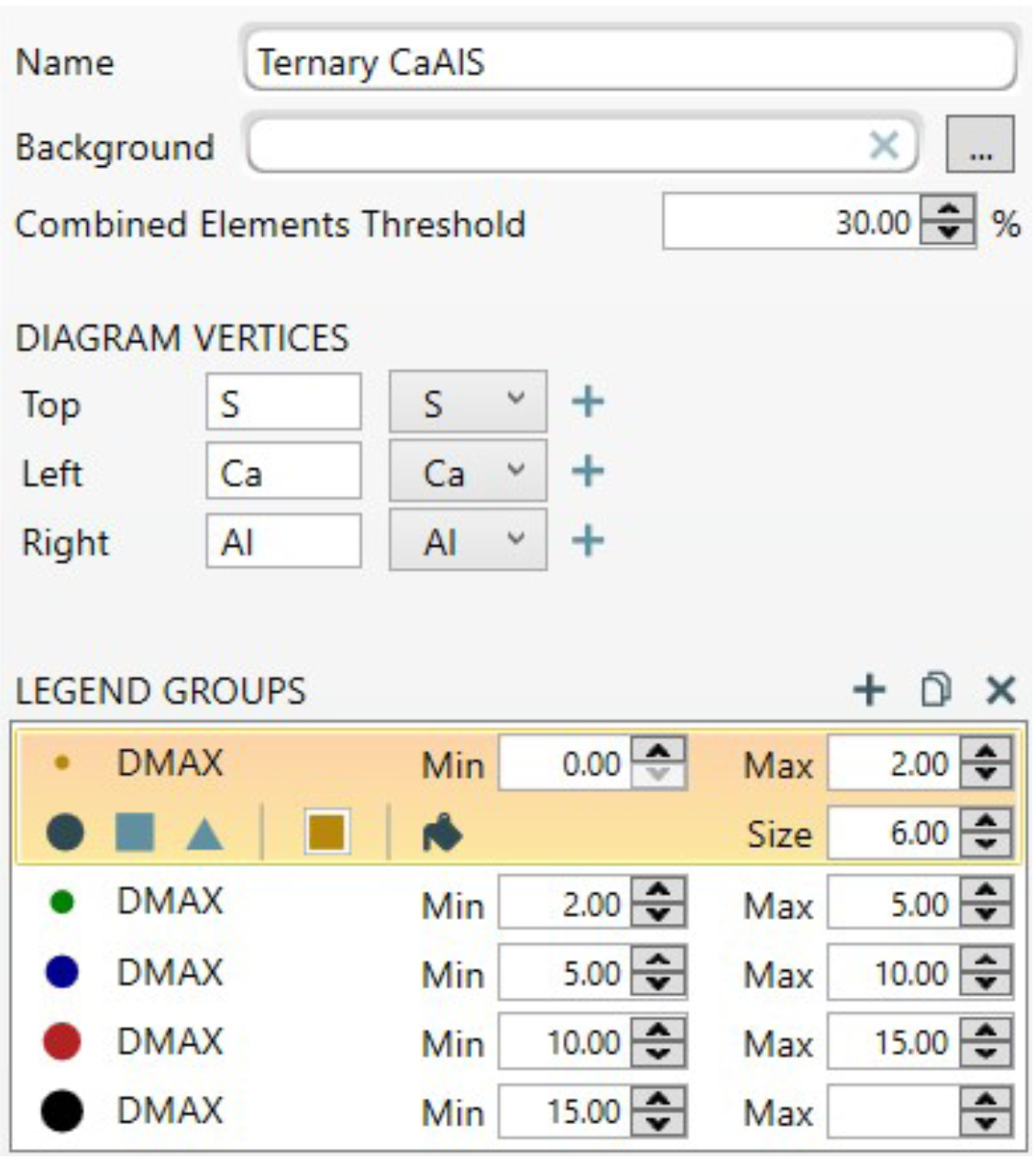Open the Top vertex element dropdown
Viewport: 1036px width, 1159px height.
pos(468,402)
